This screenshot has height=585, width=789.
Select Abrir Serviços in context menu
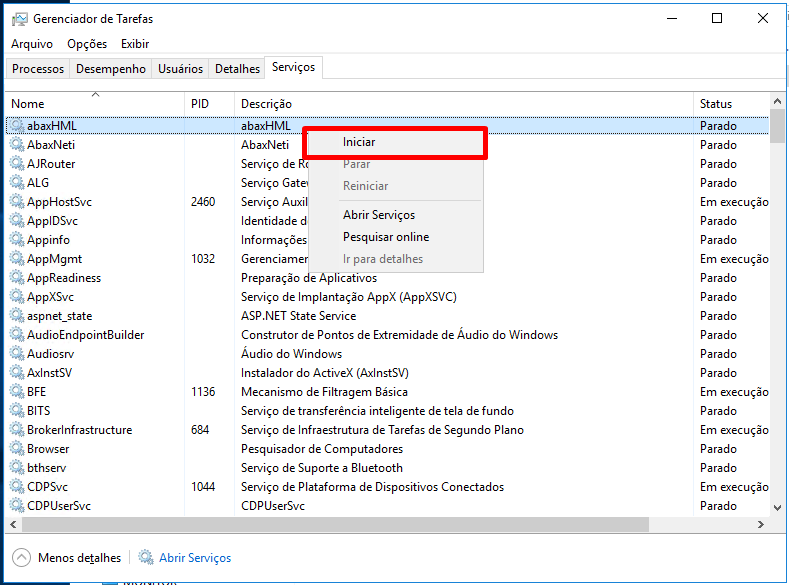coord(379,215)
